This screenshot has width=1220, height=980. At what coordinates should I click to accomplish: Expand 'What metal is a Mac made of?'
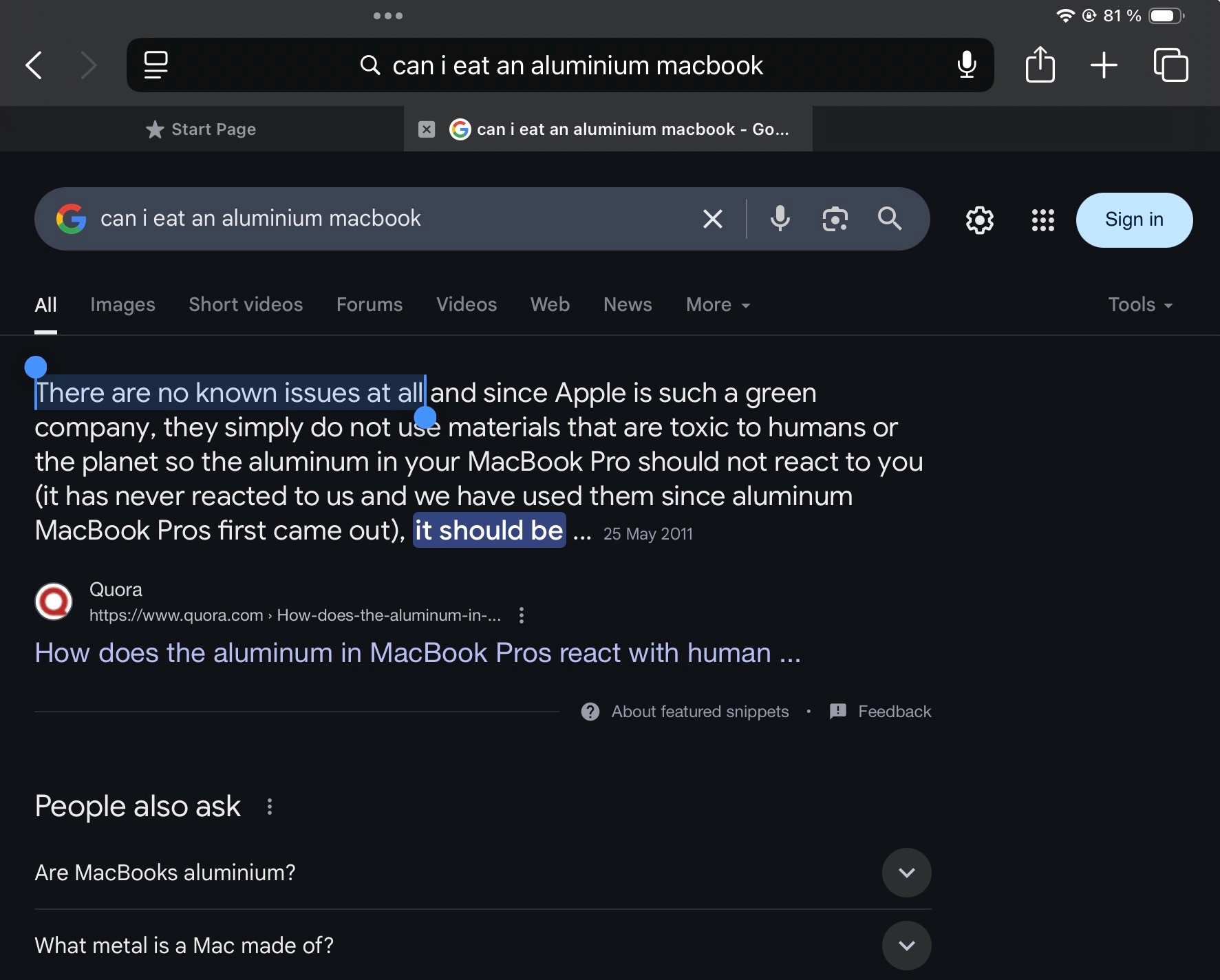pyautogui.click(x=906, y=946)
